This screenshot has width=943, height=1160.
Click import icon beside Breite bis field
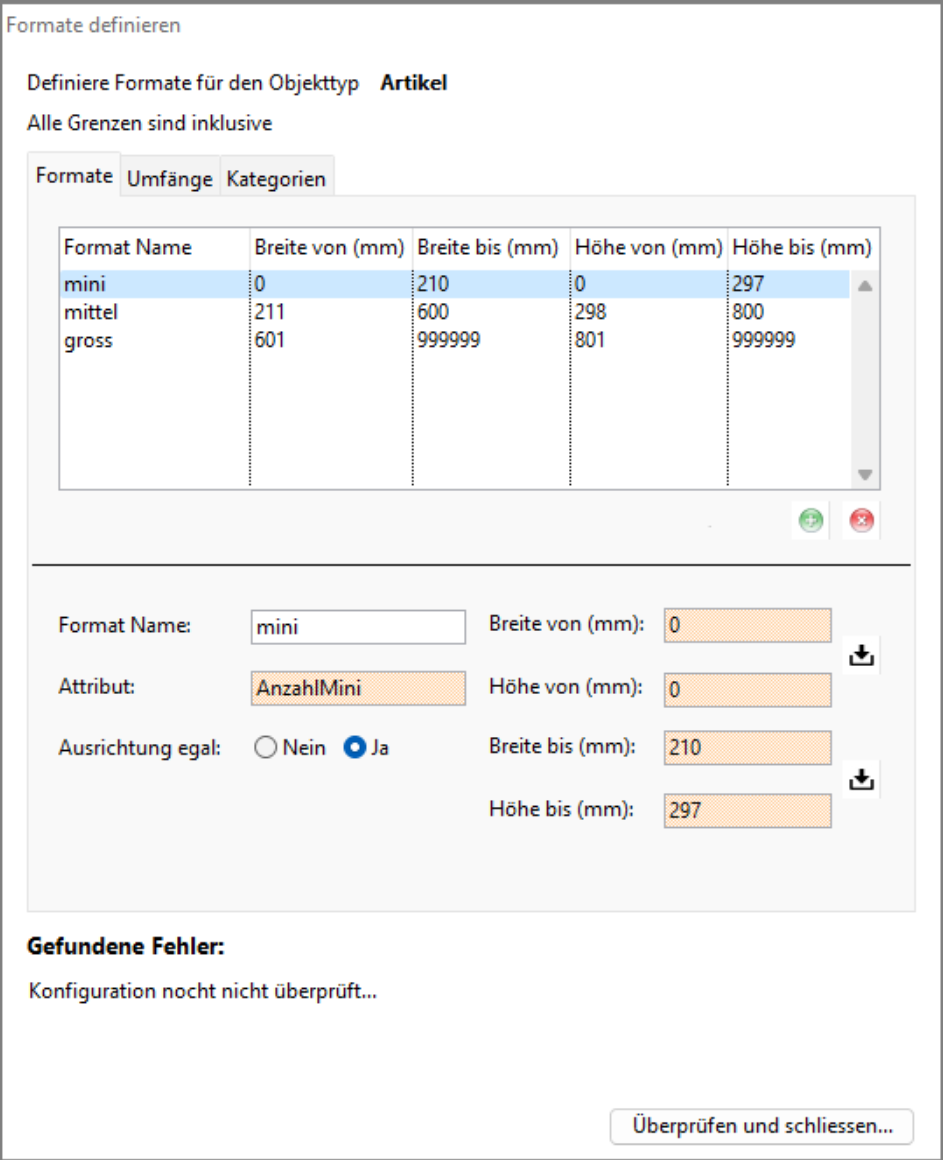pos(860,778)
